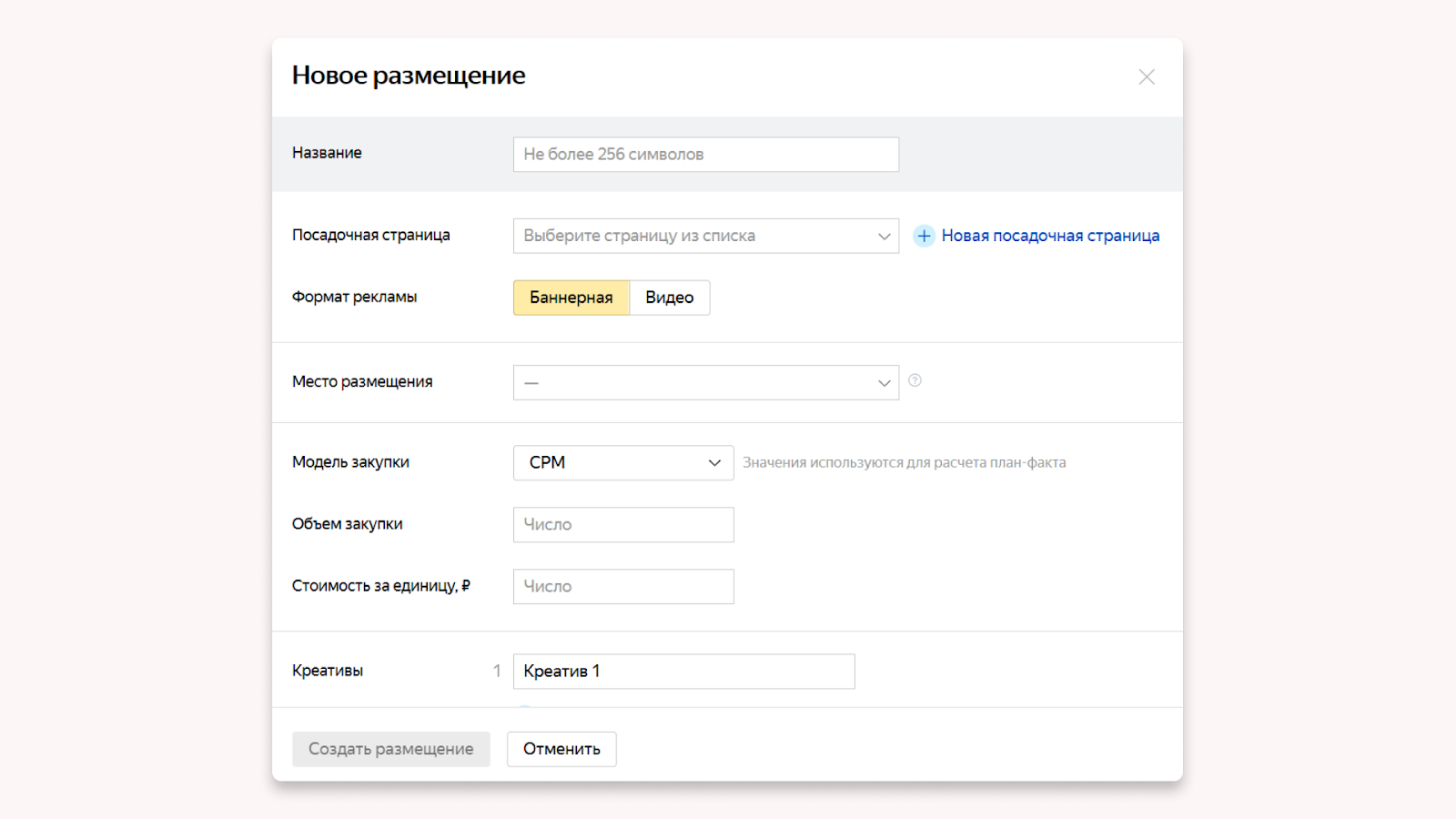Close the Новое размещение dialog

(x=1147, y=77)
